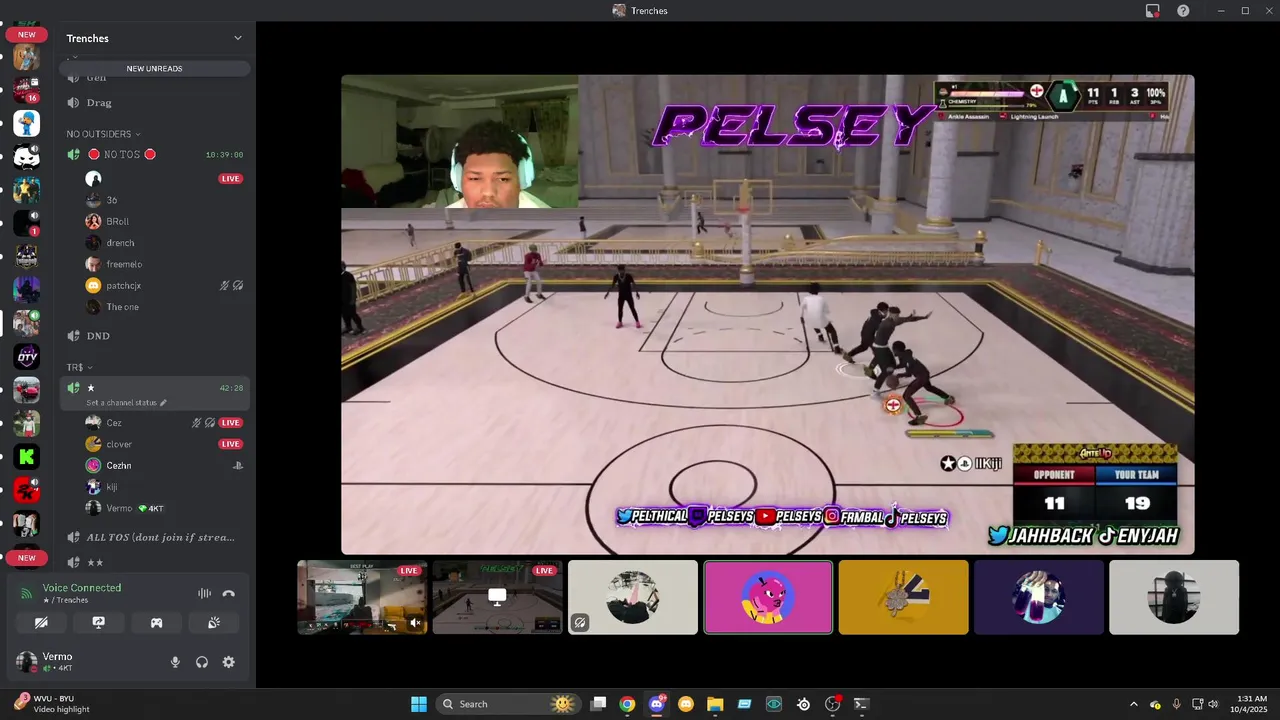Open the terminal app in taskbar

pyautogui.click(x=861, y=704)
